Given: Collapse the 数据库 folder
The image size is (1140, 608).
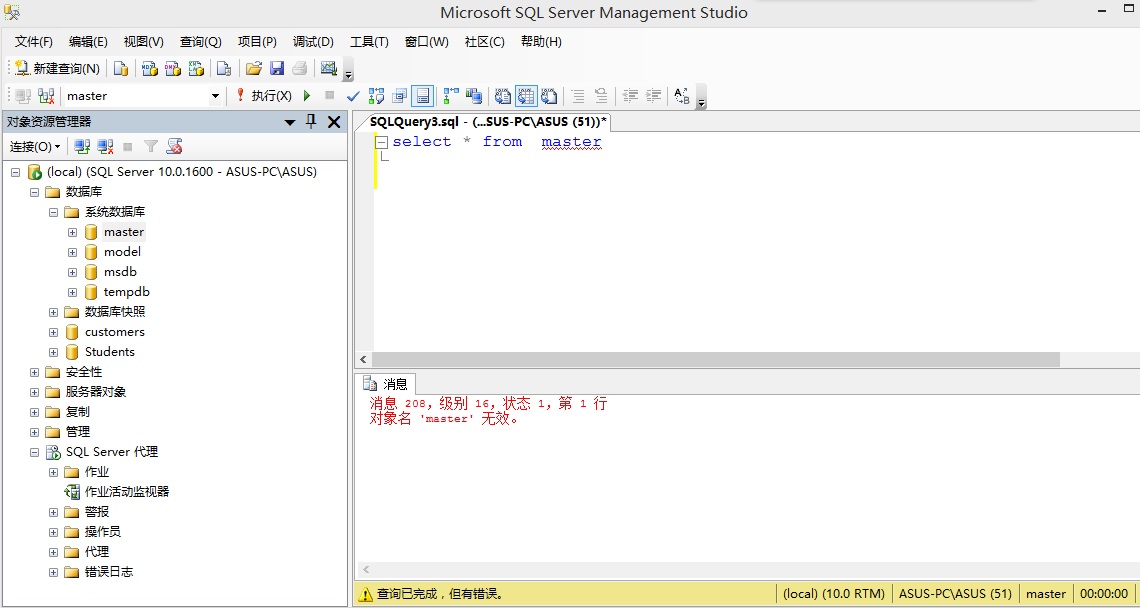Looking at the screenshot, I should [x=34, y=192].
